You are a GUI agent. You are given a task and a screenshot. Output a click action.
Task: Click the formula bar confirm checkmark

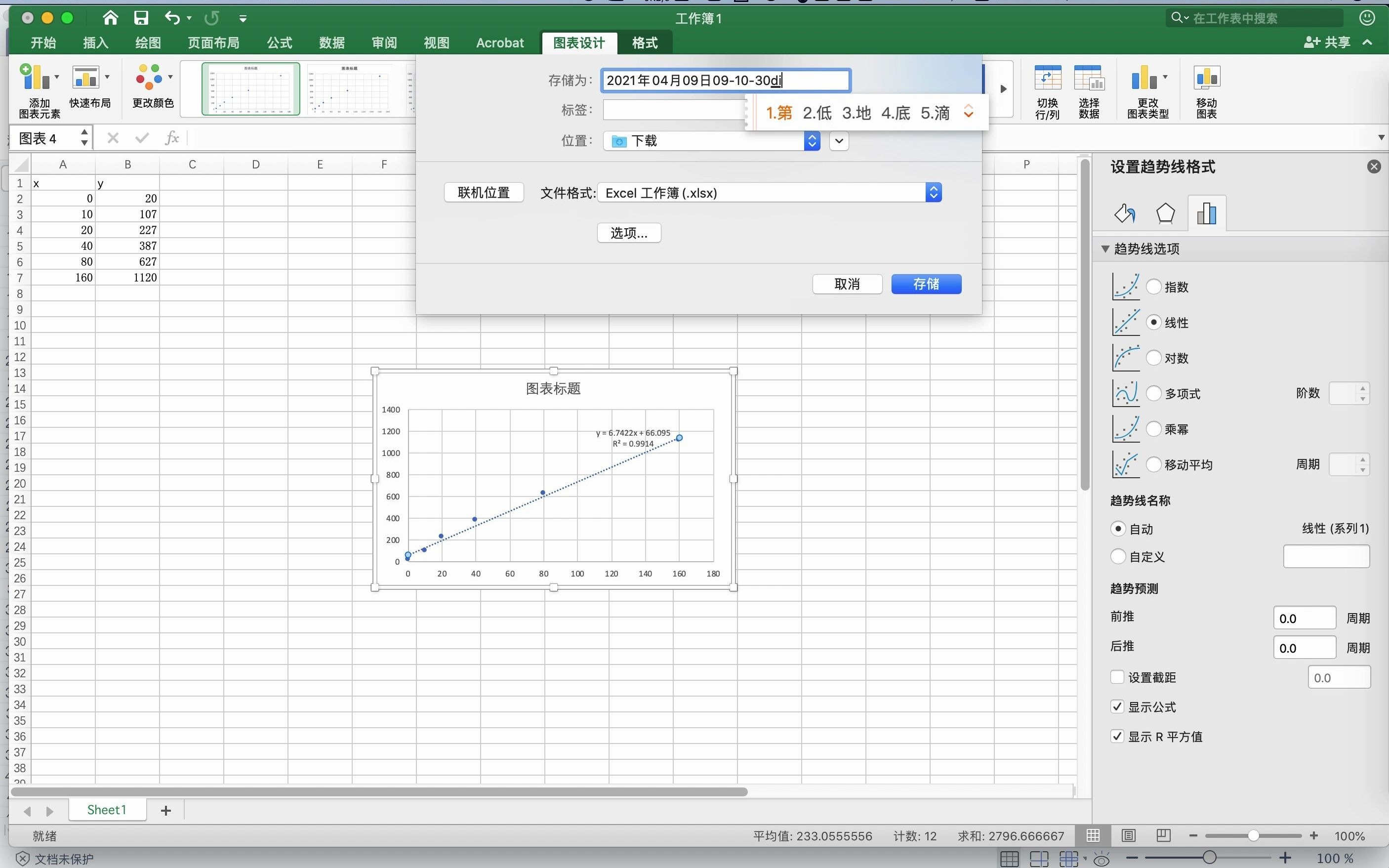(142, 138)
